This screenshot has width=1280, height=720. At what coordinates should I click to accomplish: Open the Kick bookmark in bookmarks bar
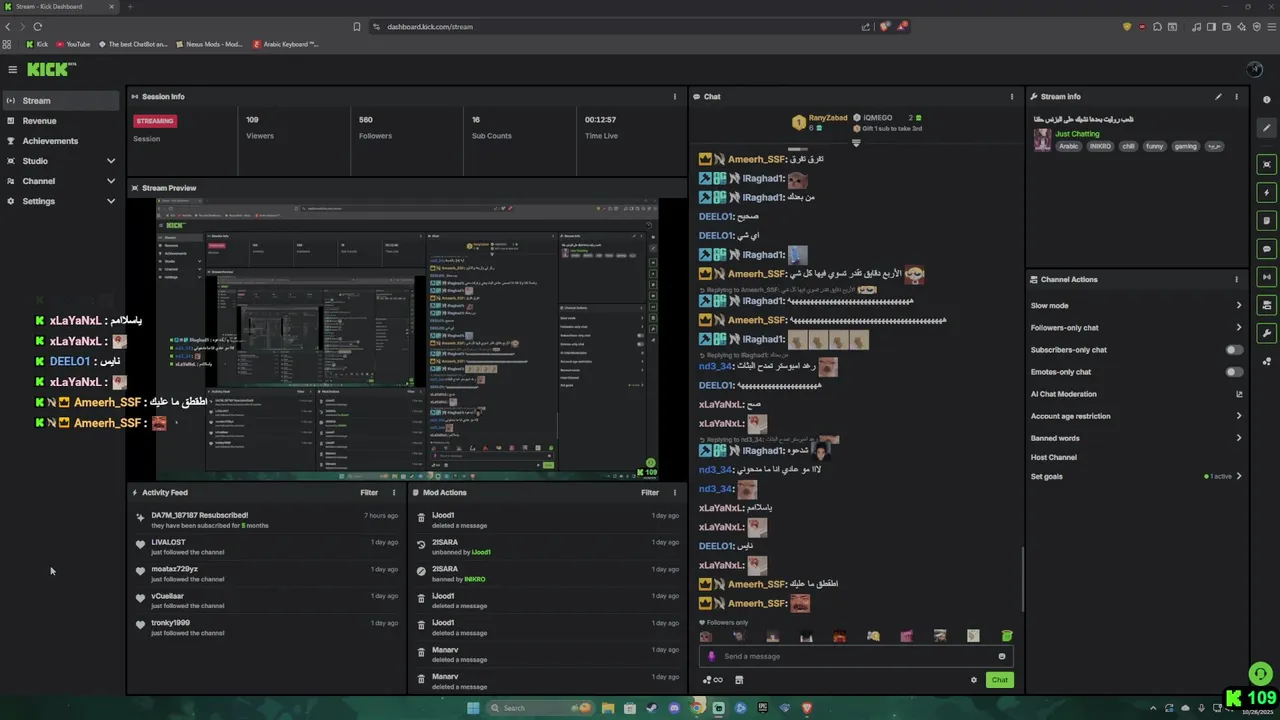pos(37,44)
